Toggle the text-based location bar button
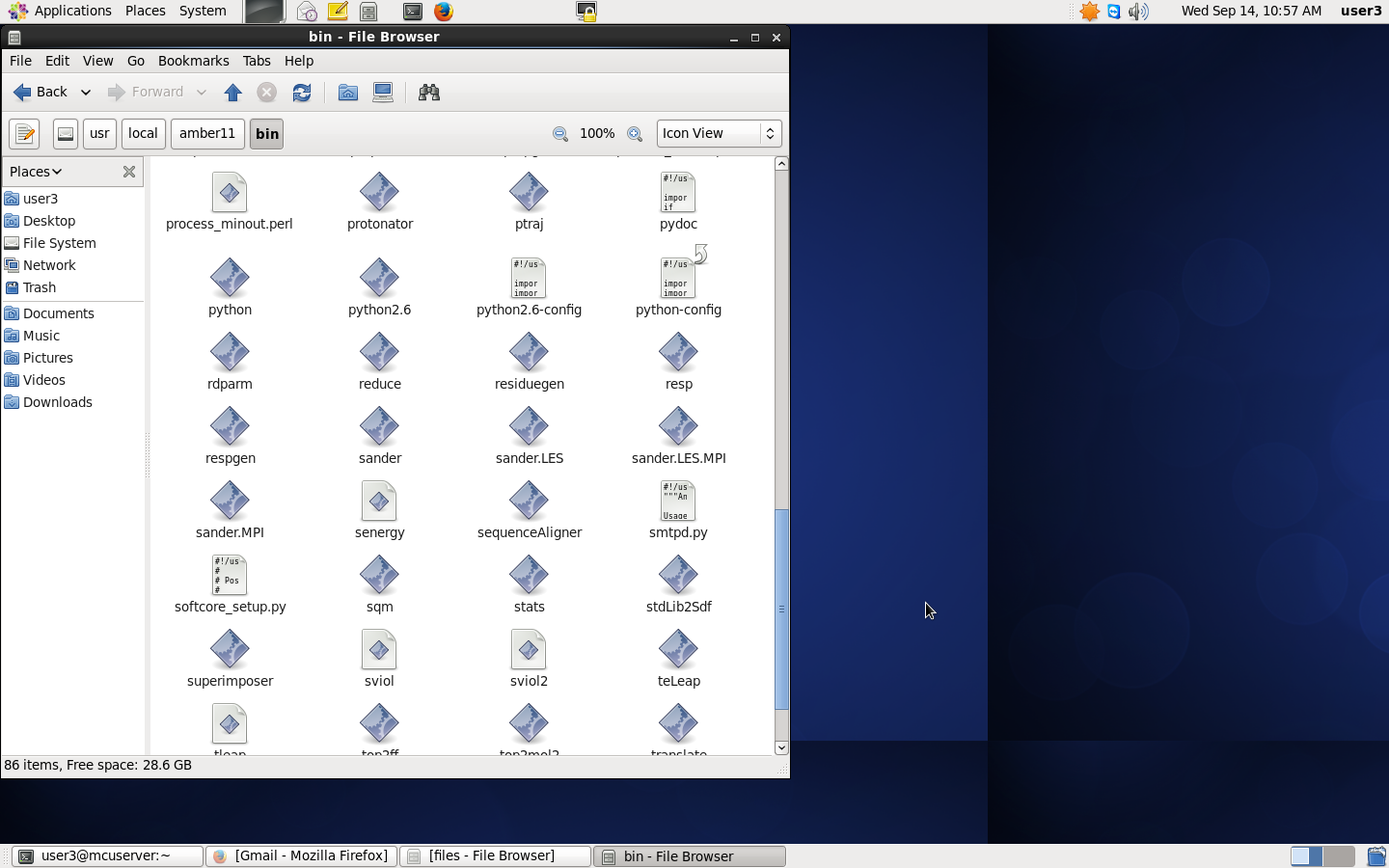The width and height of the screenshot is (1389, 868). [24, 134]
